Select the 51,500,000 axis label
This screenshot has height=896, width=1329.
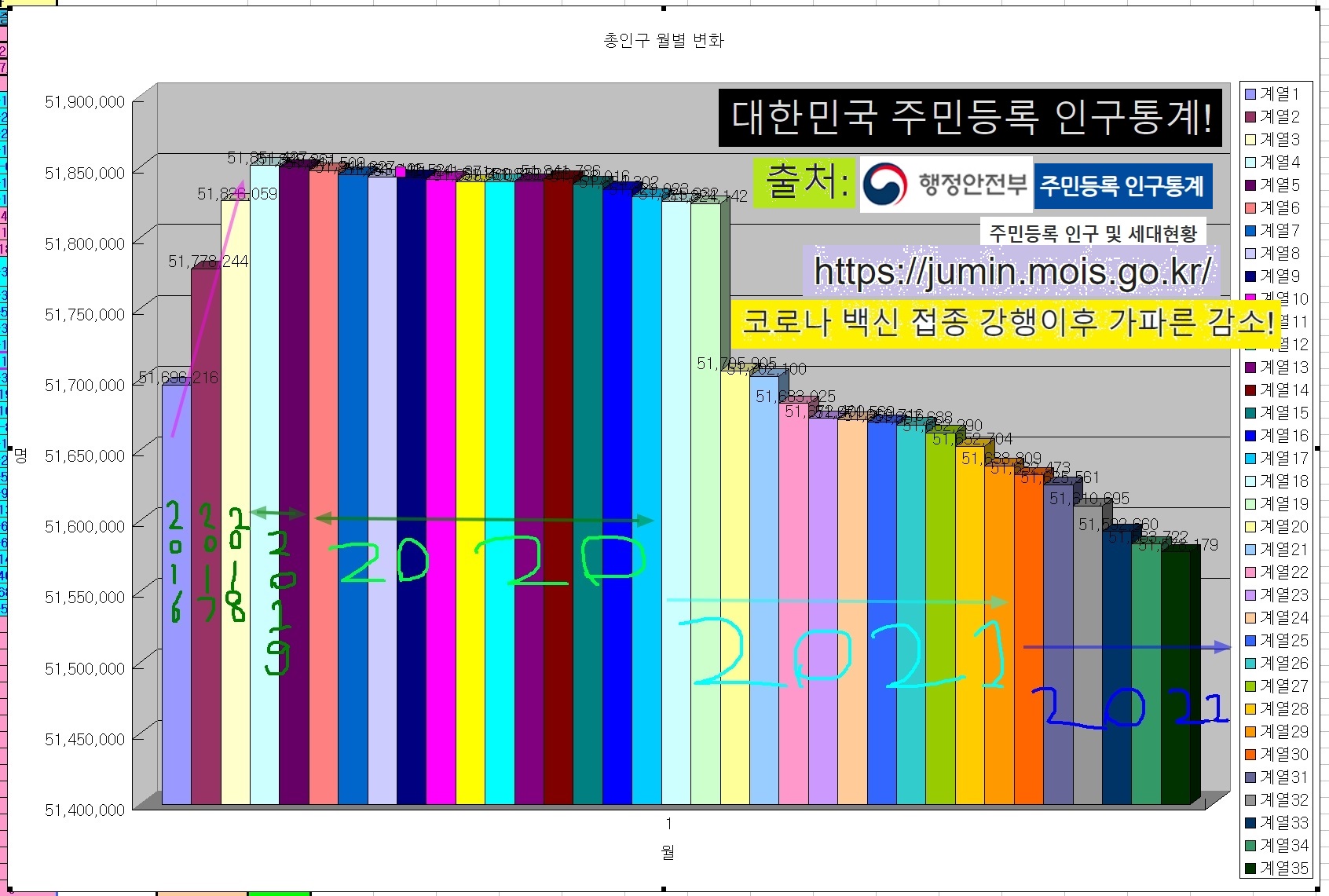(x=85, y=668)
